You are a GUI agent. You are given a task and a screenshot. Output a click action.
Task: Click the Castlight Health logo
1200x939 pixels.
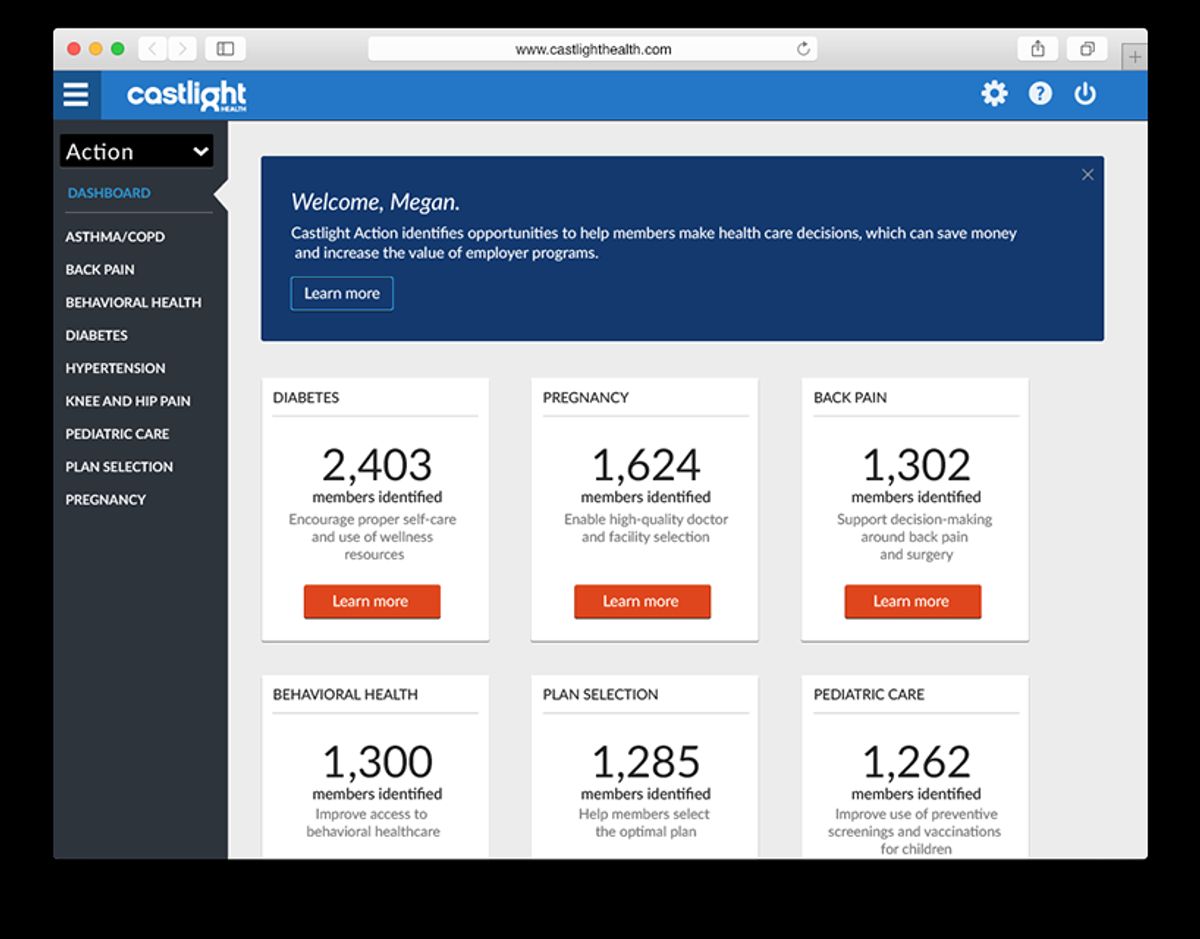coord(185,94)
